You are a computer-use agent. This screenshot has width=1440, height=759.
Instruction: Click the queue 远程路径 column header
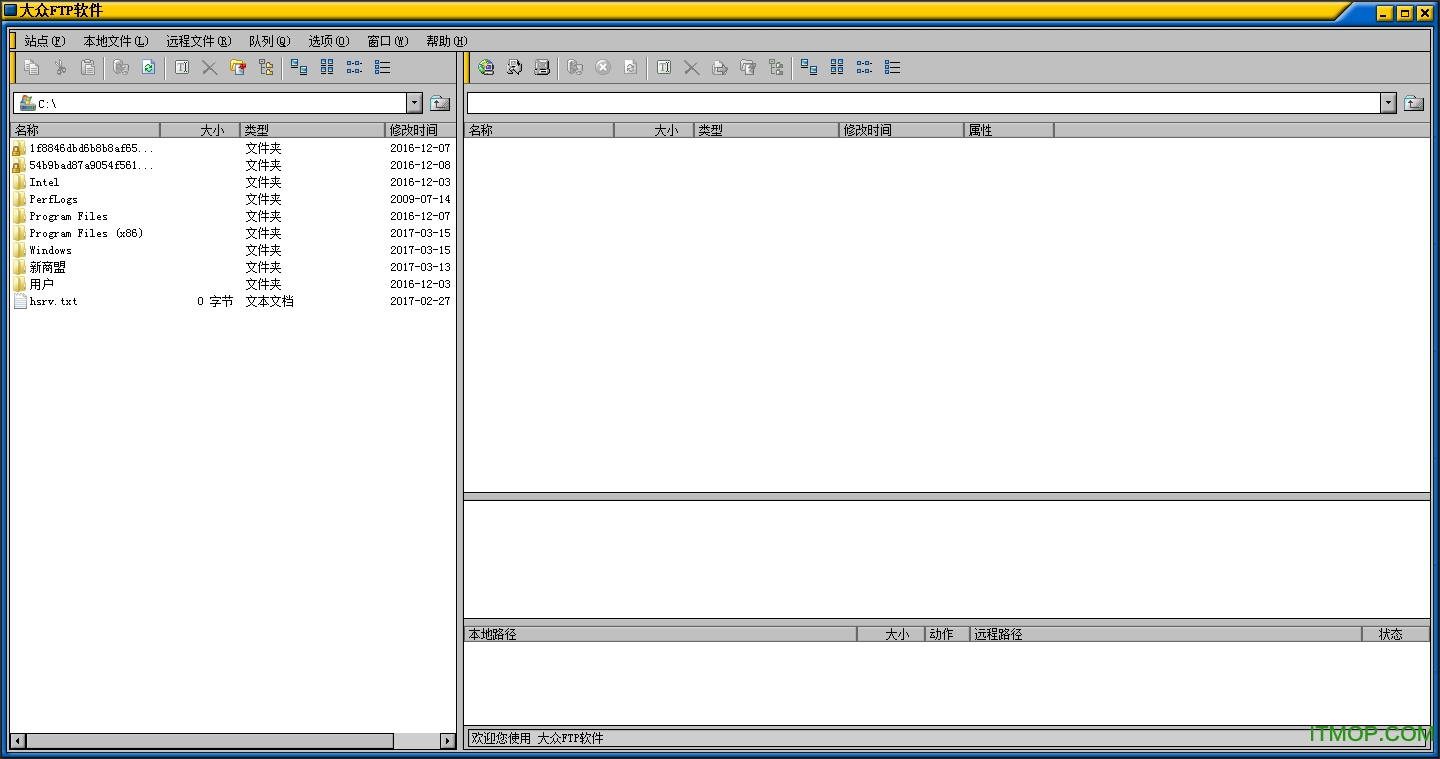coord(1166,634)
